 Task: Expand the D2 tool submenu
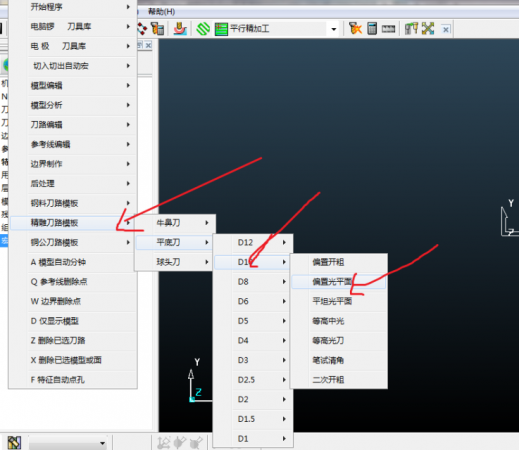pos(253,399)
